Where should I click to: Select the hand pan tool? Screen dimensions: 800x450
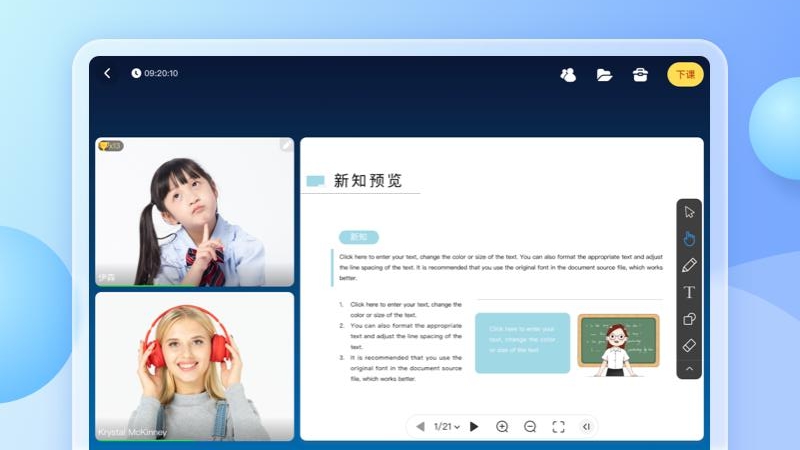(689, 238)
